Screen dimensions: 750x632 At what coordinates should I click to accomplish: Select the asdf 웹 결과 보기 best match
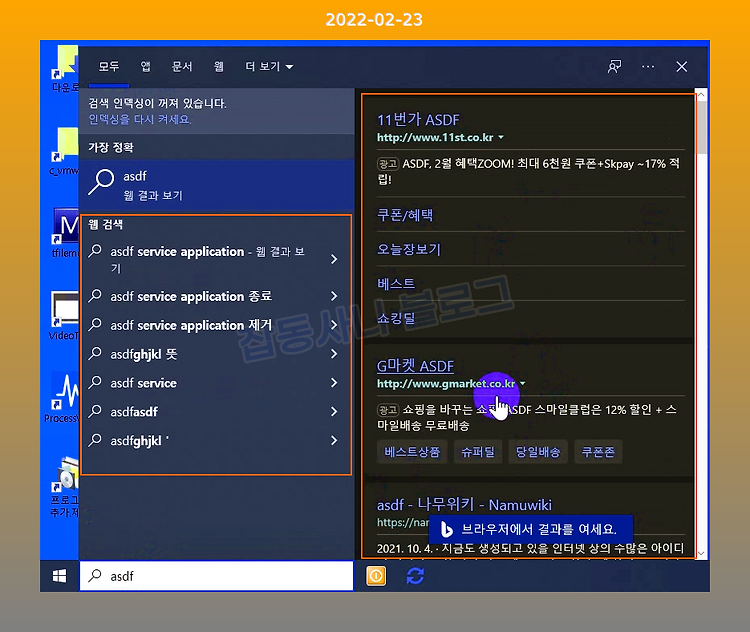tap(217, 186)
